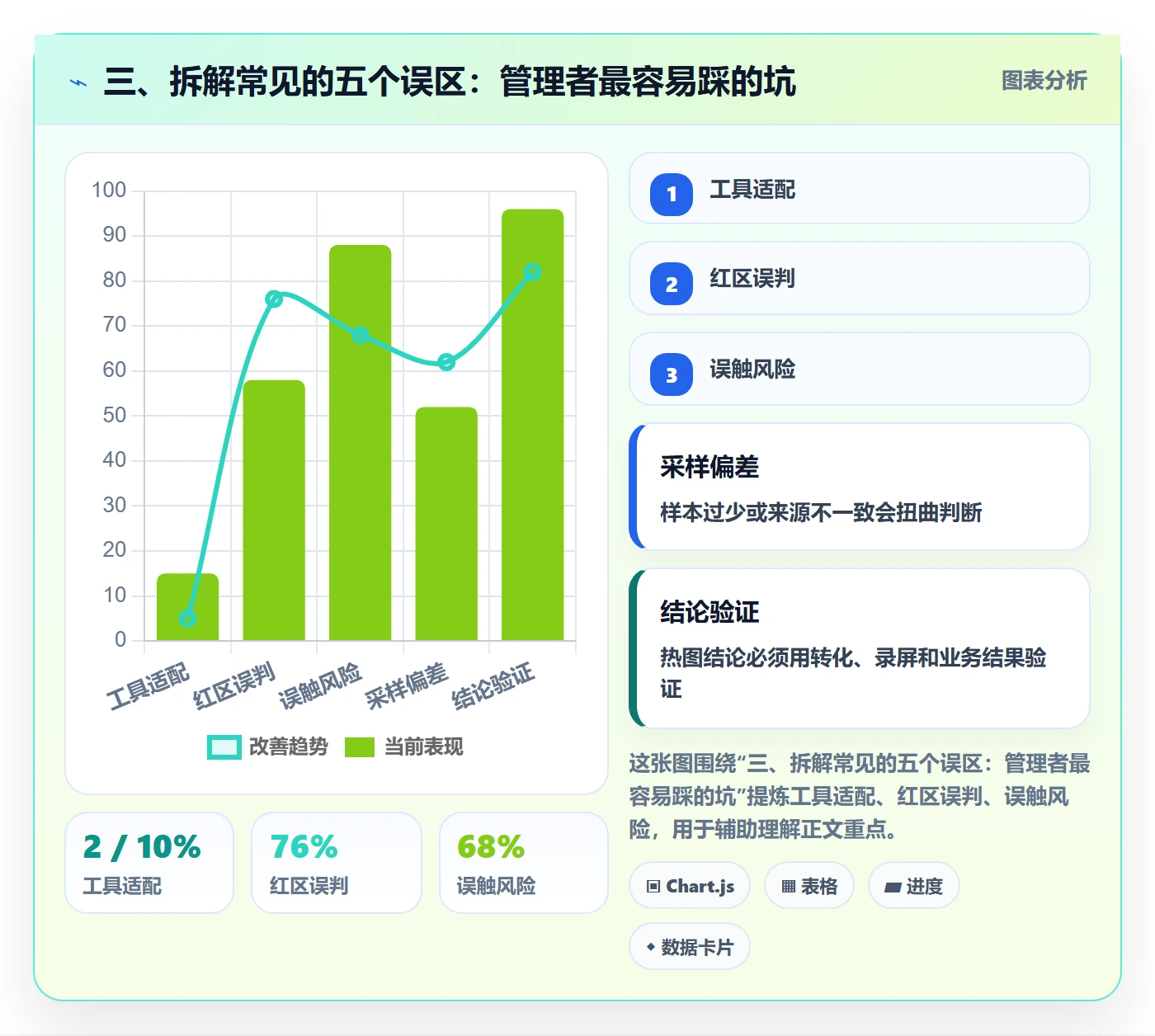The height and width of the screenshot is (1036, 1155).
Task: Click the text 样本过少或来源不一致会扭曲判断
Action: (x=821, y=513)
